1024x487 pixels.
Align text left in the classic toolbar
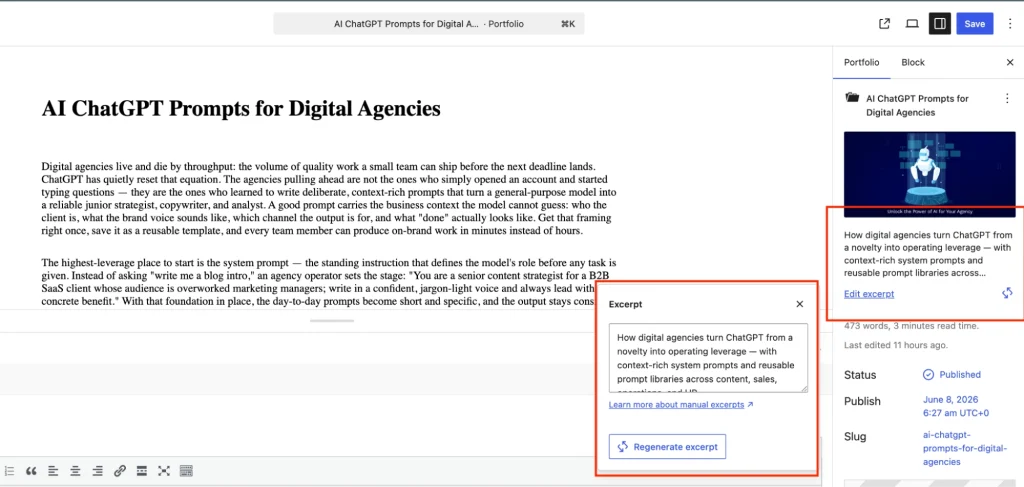53,471
